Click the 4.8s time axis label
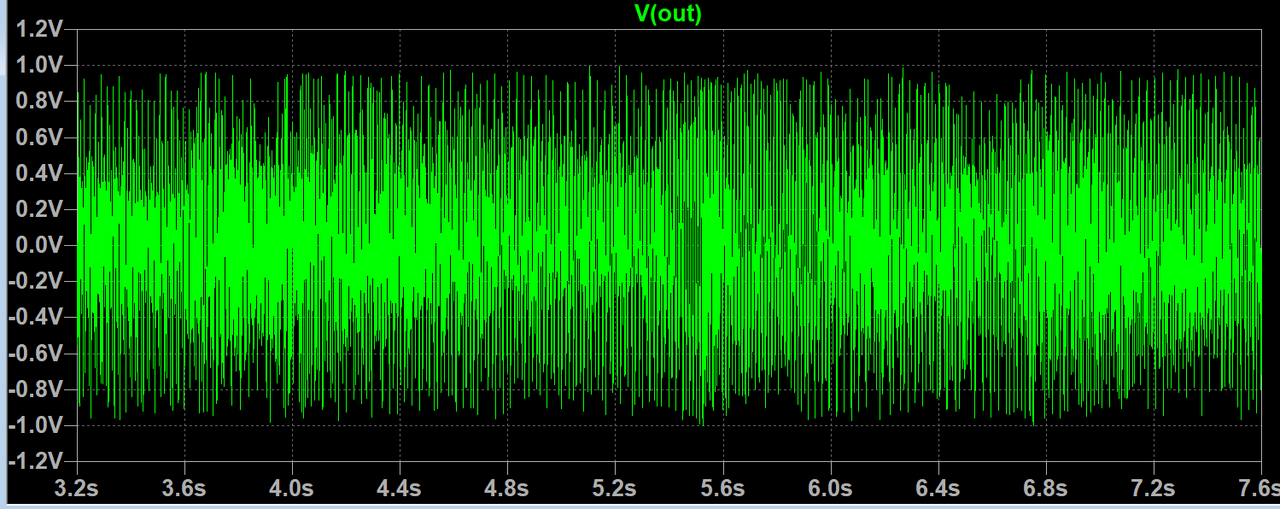 pos(507,488)
